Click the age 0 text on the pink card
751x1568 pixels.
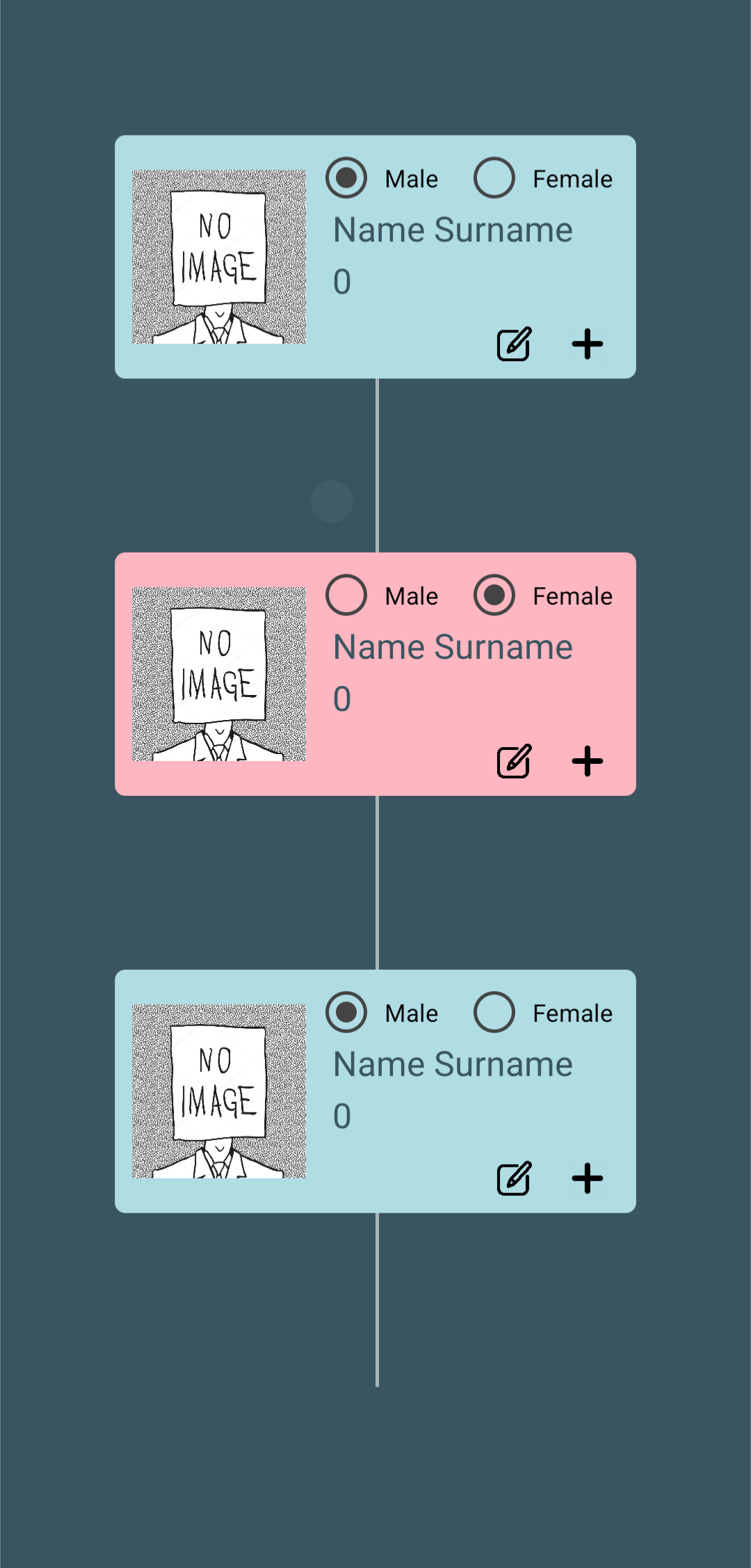tap(341, 701)
